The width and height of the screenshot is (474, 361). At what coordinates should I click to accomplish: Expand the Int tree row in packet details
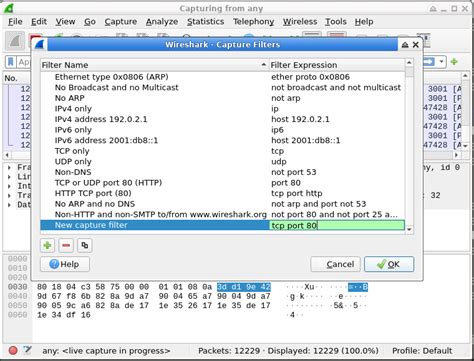point(9,186)
